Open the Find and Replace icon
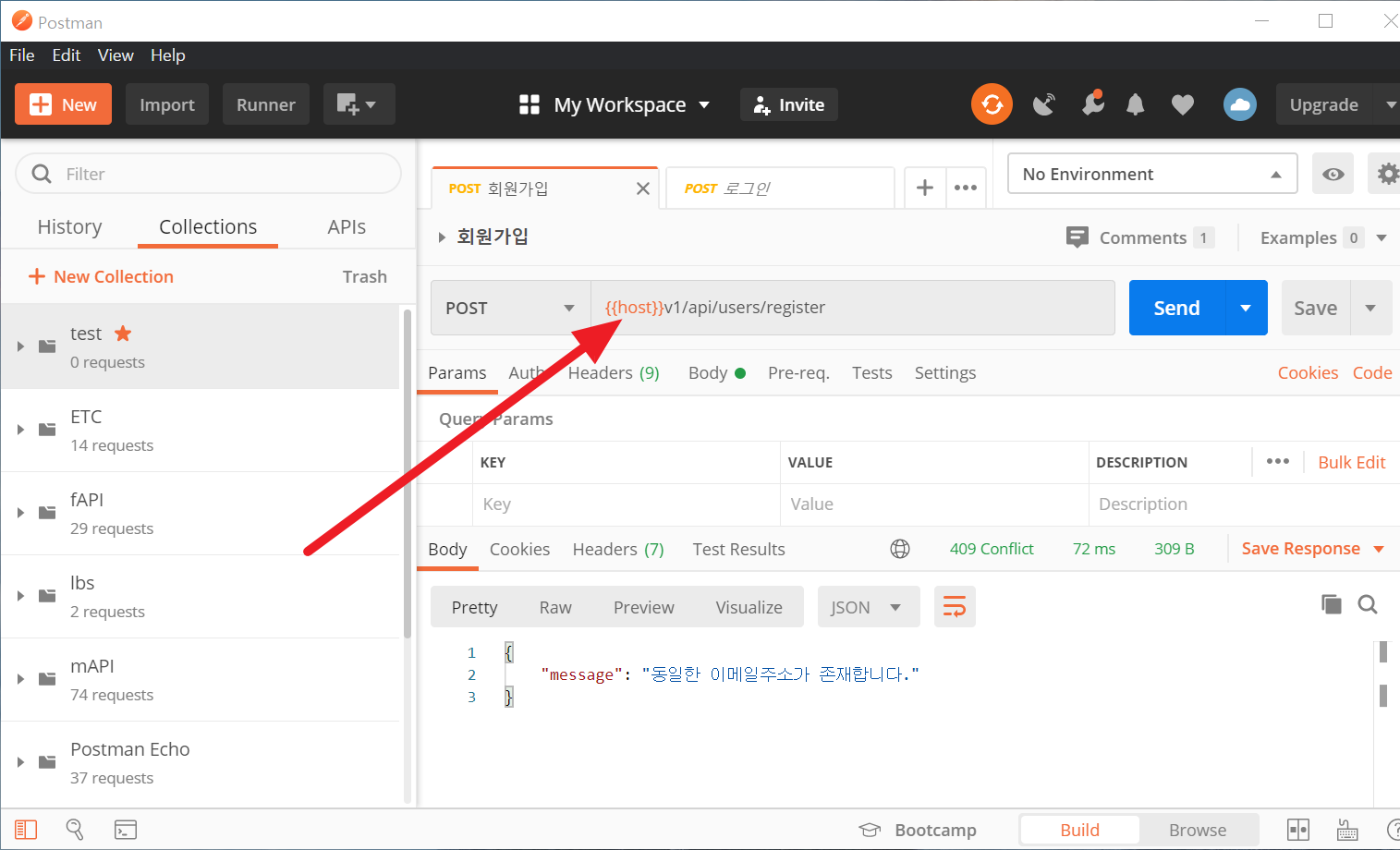The height and width of the screenshot is (850, 1400). 75,830
